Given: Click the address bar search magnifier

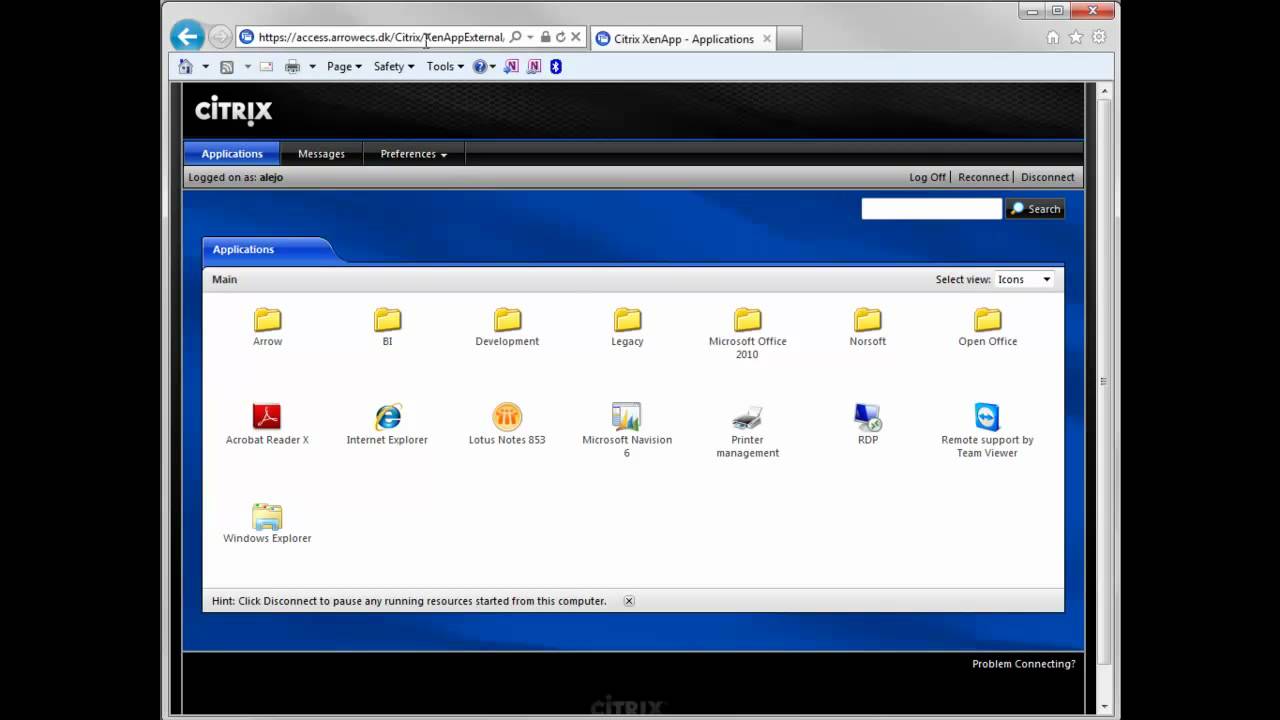Looking at the screenshot, I should [x=516, y=37].
